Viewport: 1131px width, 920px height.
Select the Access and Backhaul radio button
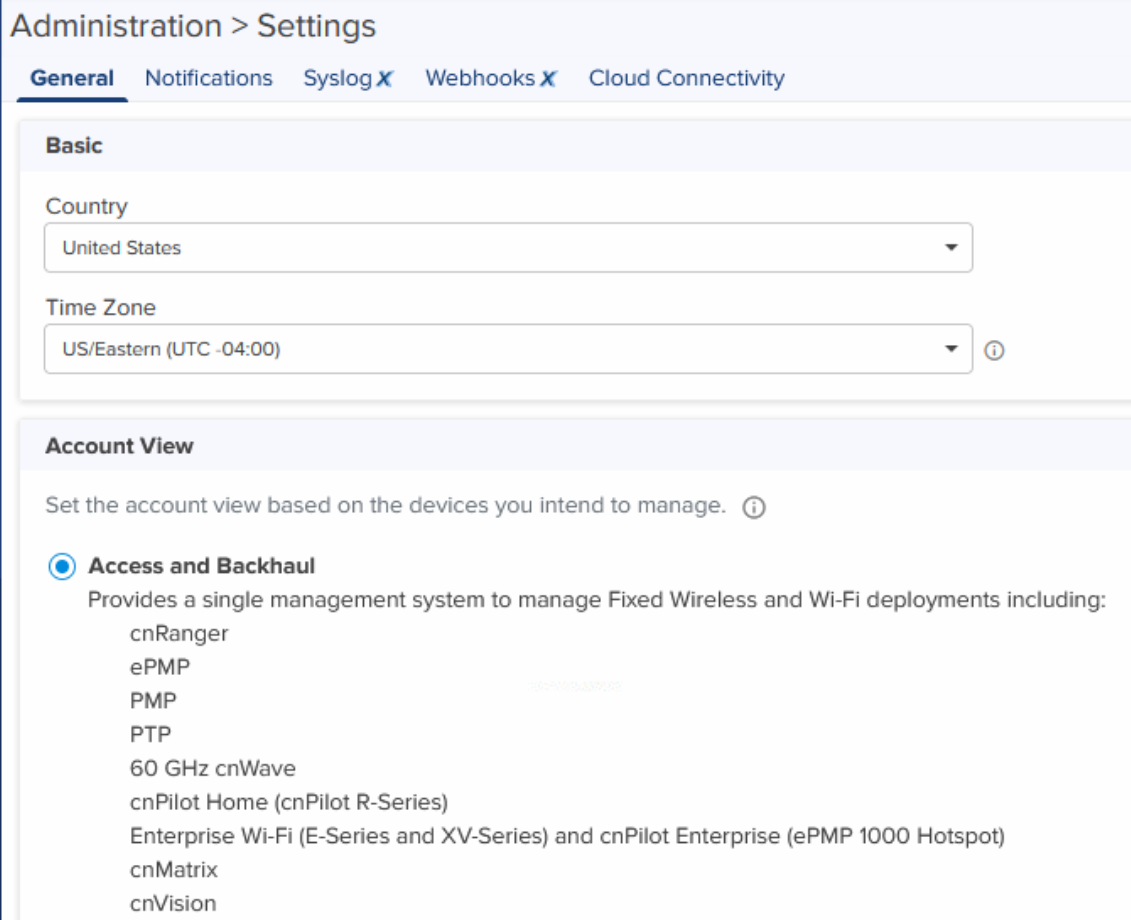tap(62, 567)
